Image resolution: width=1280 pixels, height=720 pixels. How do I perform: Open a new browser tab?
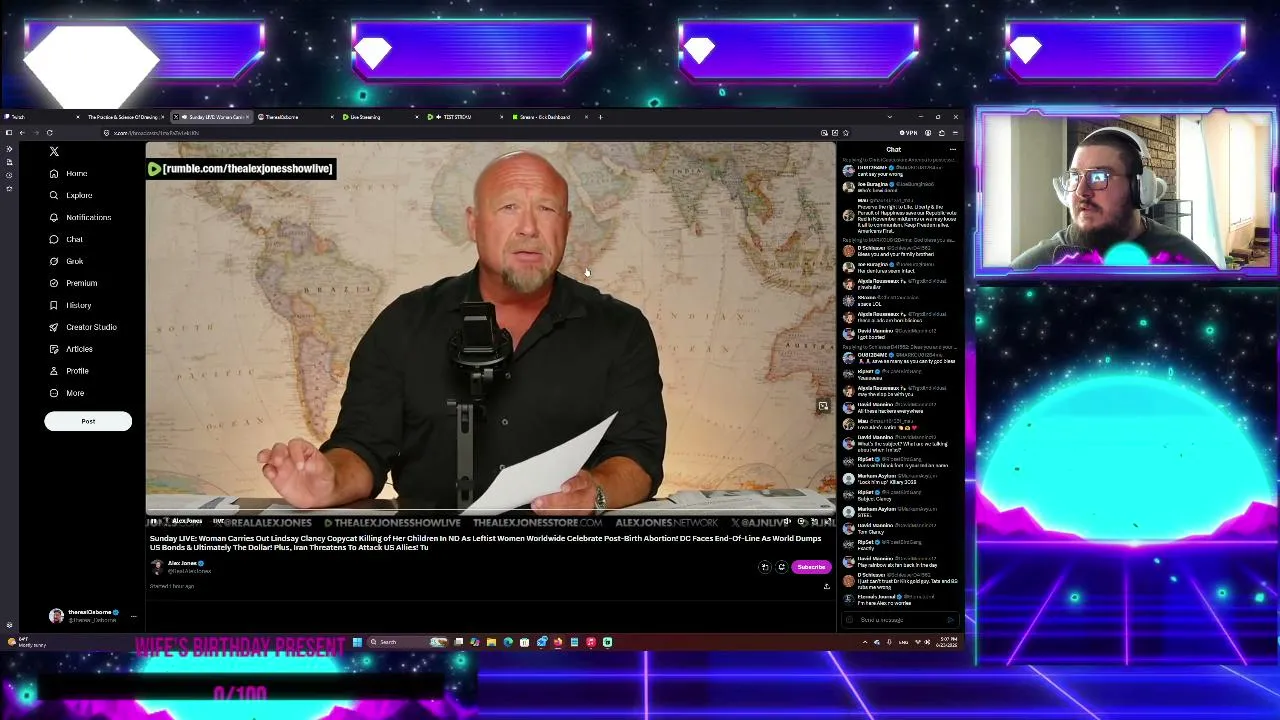point(600,117)
